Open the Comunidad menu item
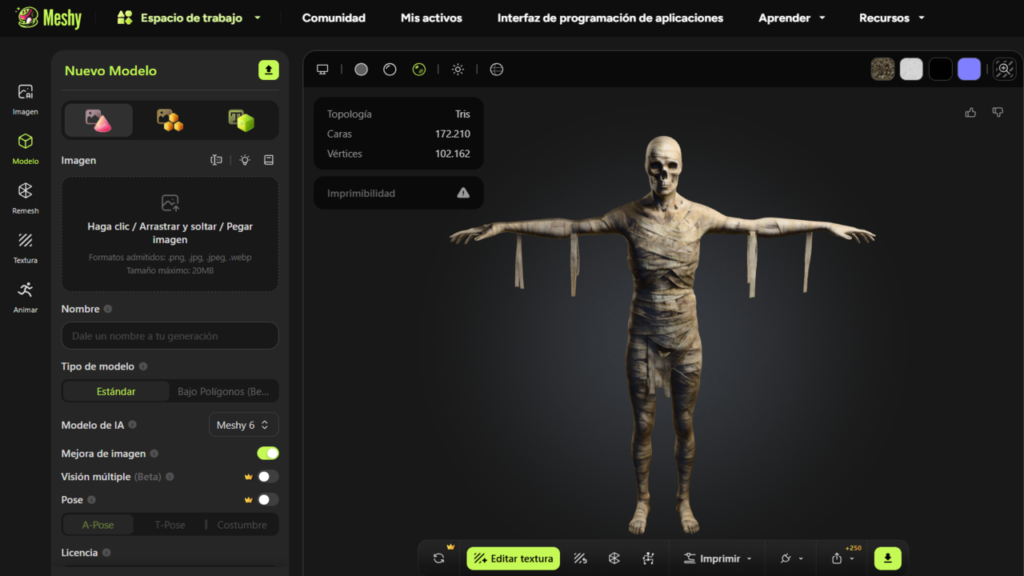The height and width of the screenshot is (576, 1024). tap(334, 18)
